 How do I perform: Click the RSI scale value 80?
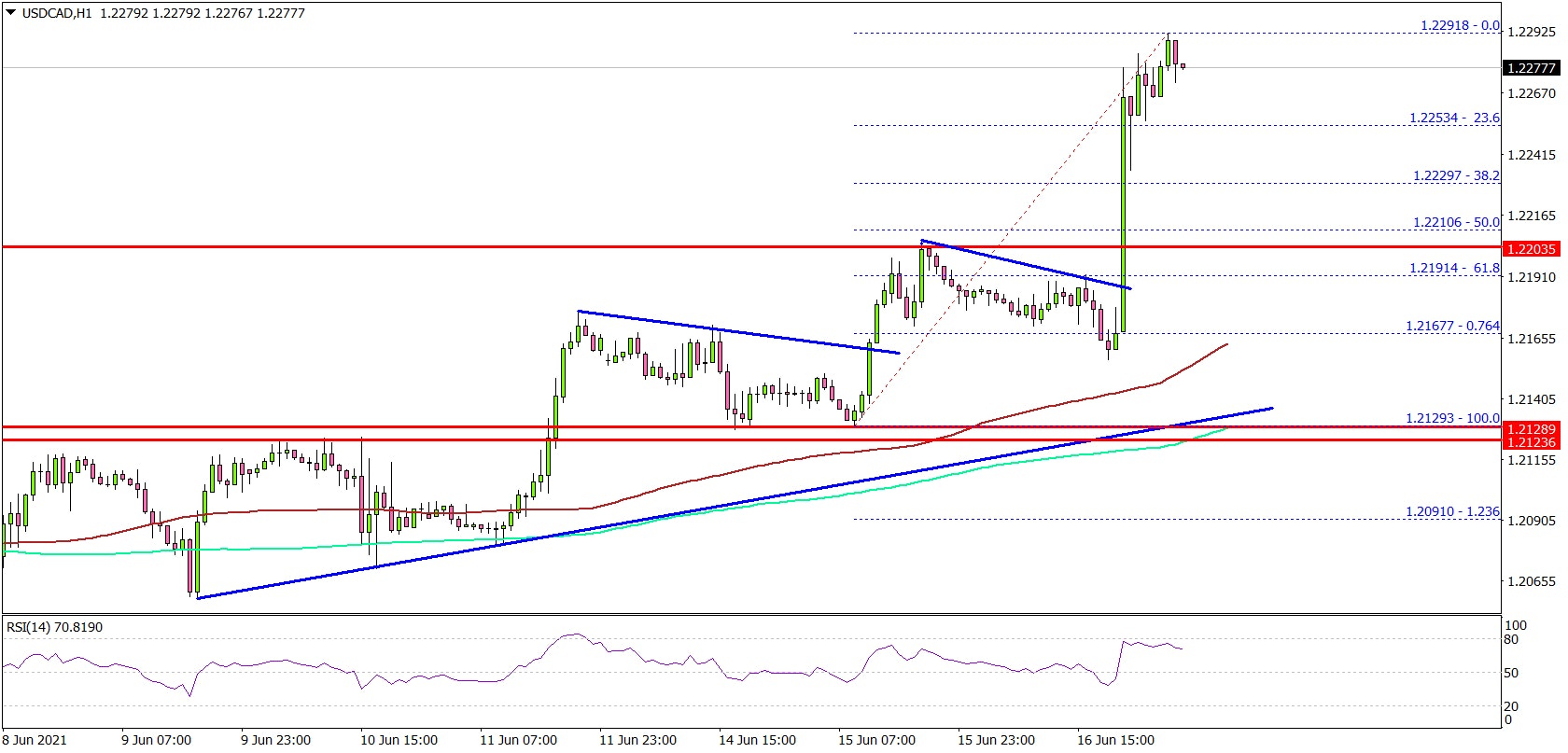click(1511, 639)
